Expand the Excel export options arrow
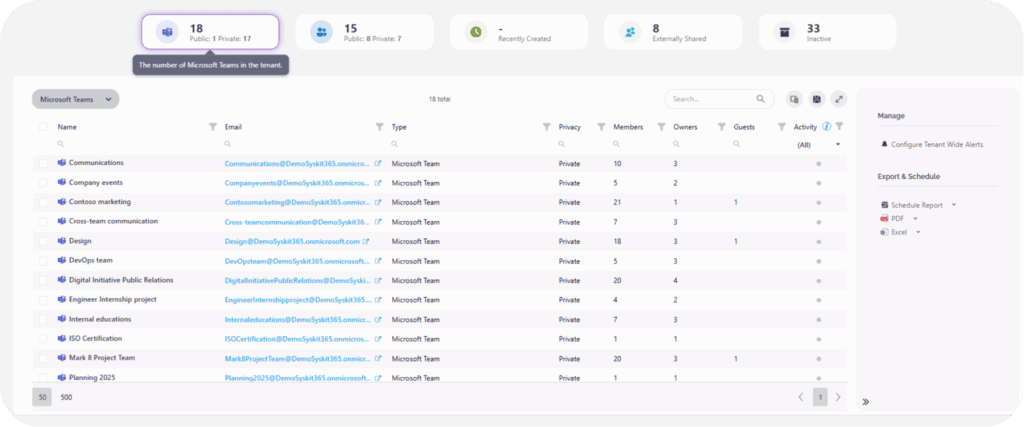 918,231
